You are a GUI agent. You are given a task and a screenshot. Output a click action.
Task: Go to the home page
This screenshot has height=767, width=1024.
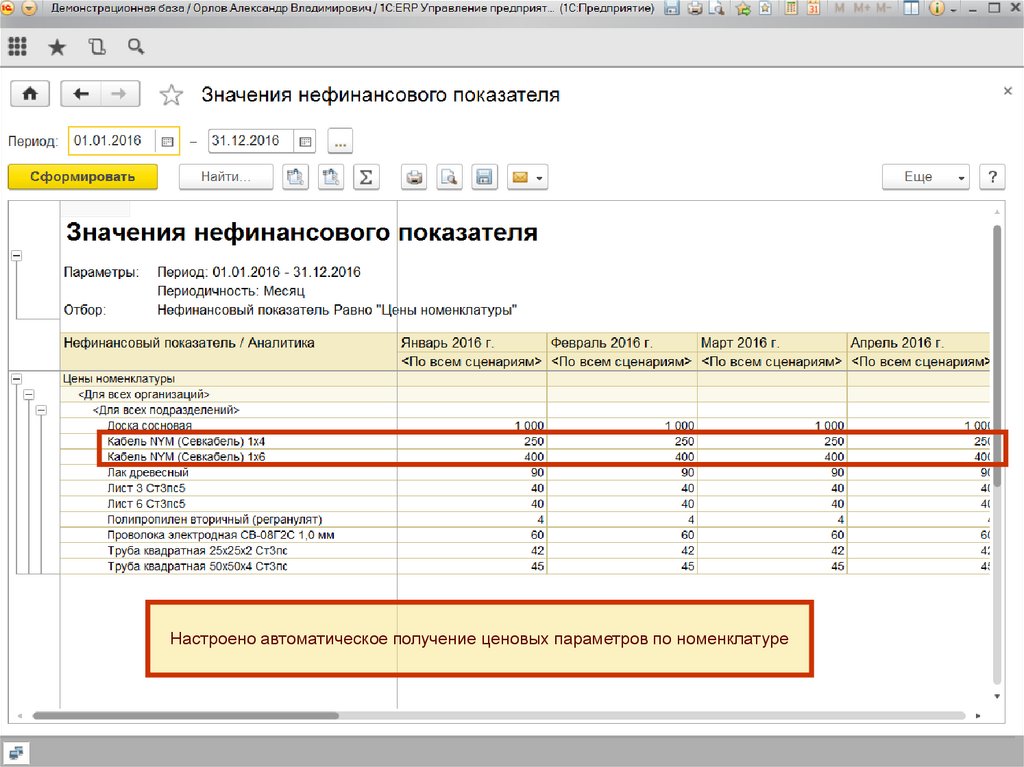click(30, 94)
